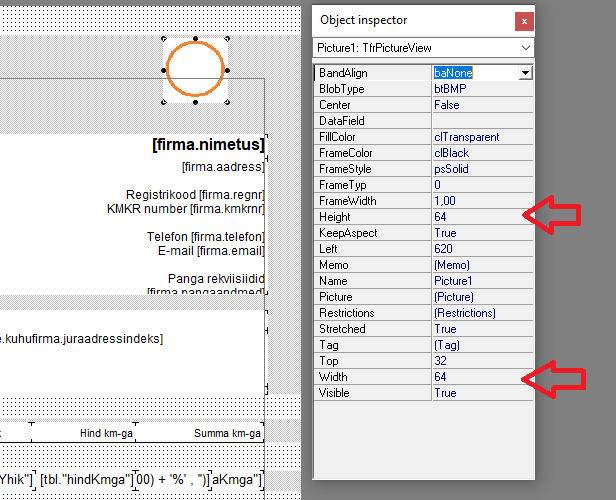Click the Left value 620

[482, 249]
